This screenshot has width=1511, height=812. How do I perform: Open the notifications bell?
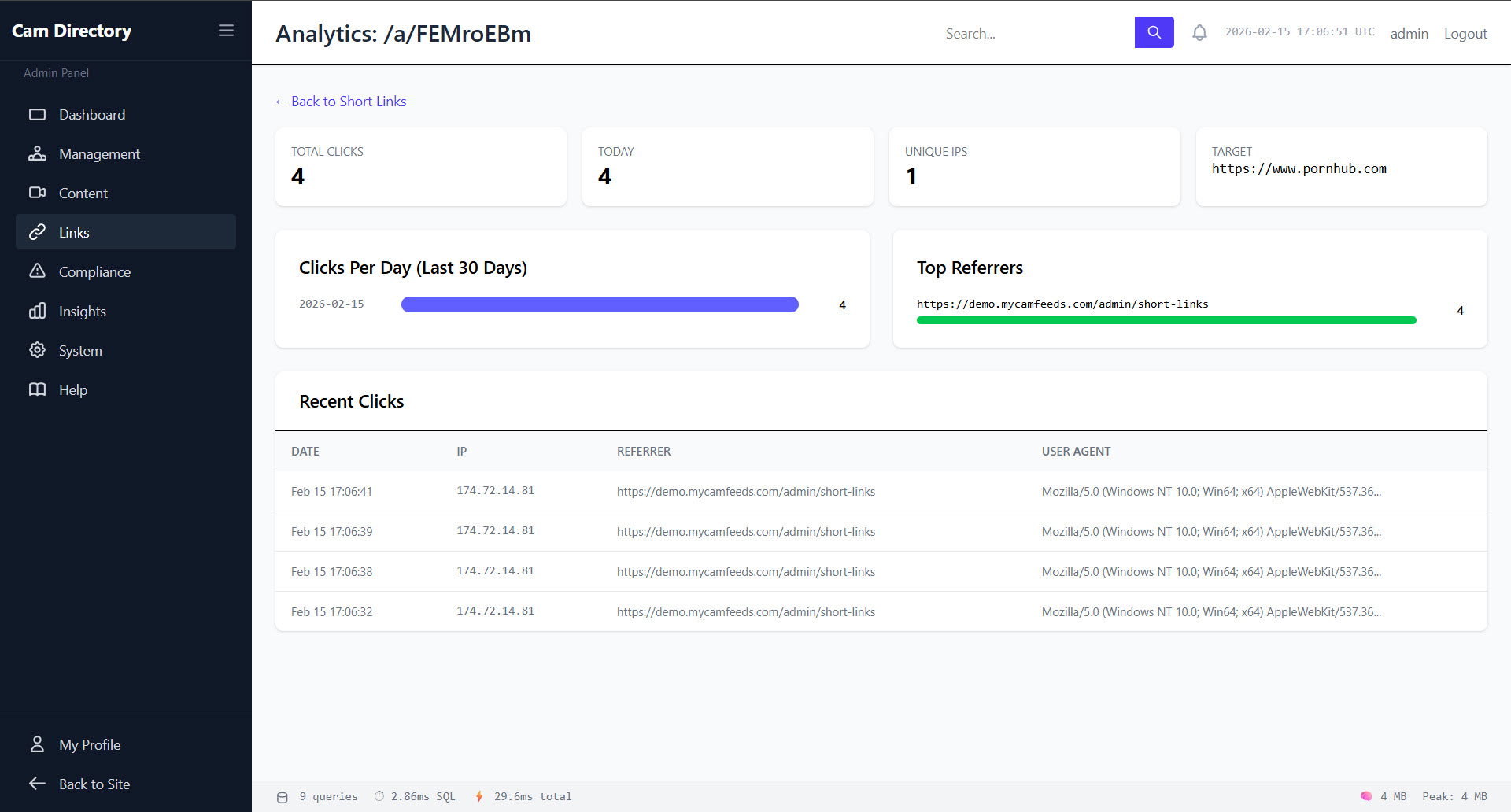click(x=1199, y=33)
